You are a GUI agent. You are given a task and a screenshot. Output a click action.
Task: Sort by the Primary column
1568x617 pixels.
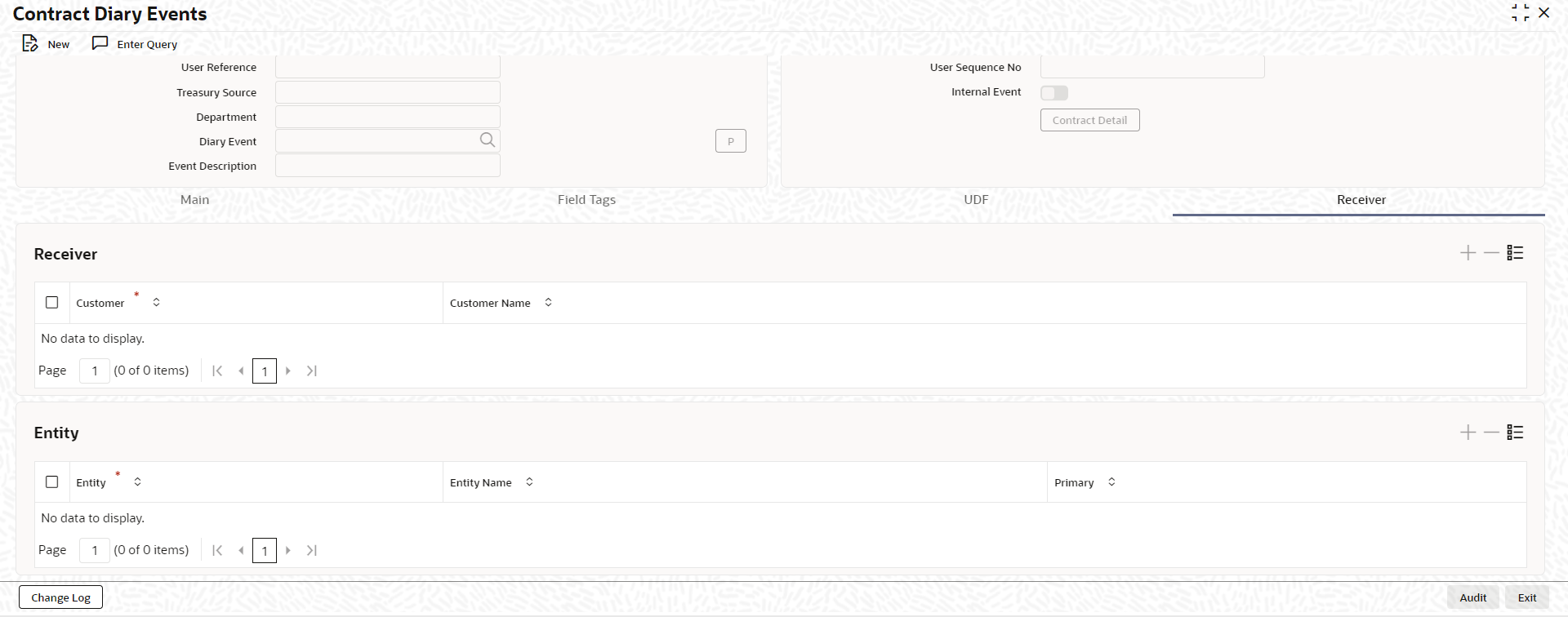pos(1111,482)
